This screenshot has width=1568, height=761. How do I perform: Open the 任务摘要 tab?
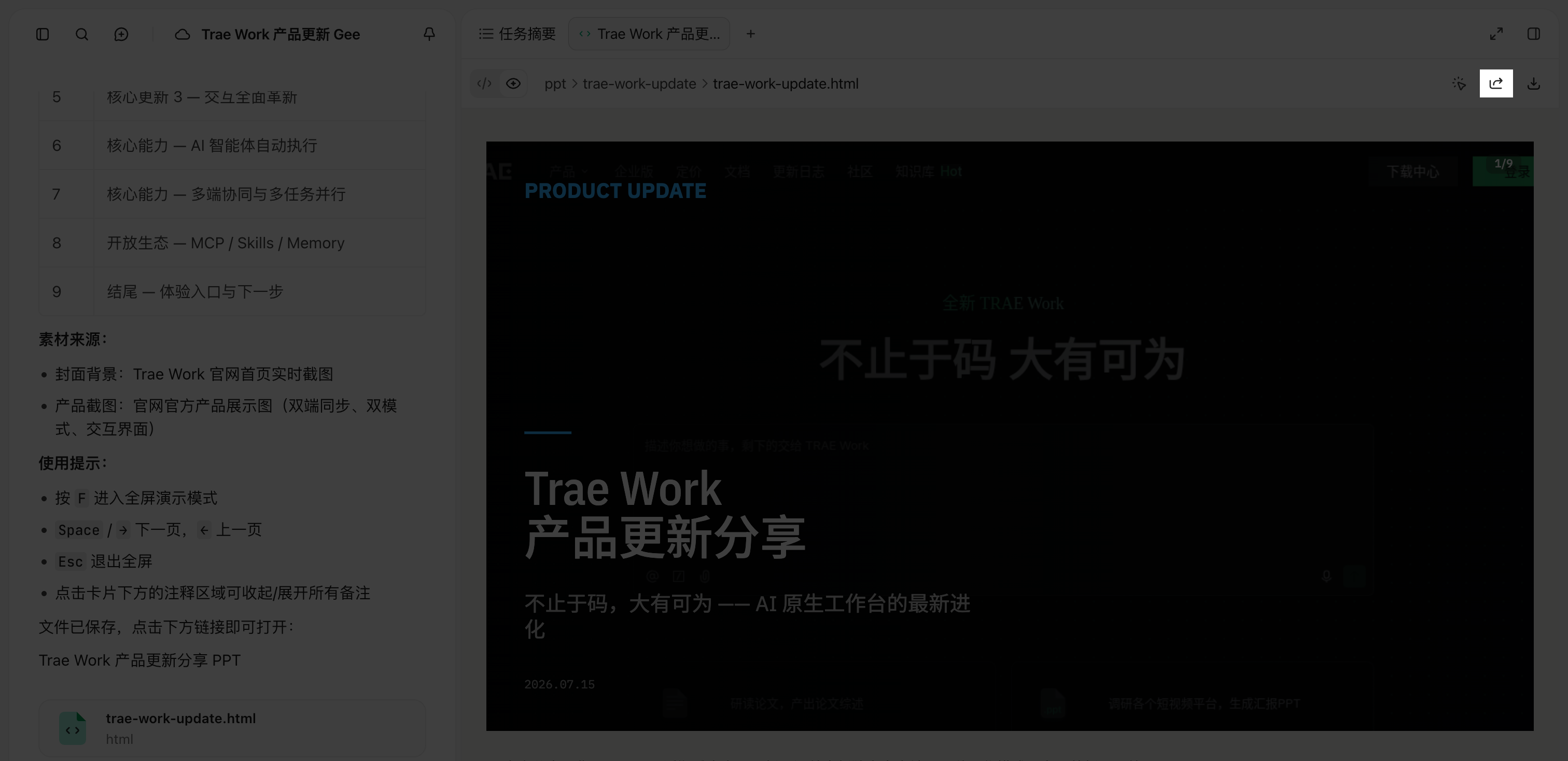pyautogui.click(x=517, y=34)
